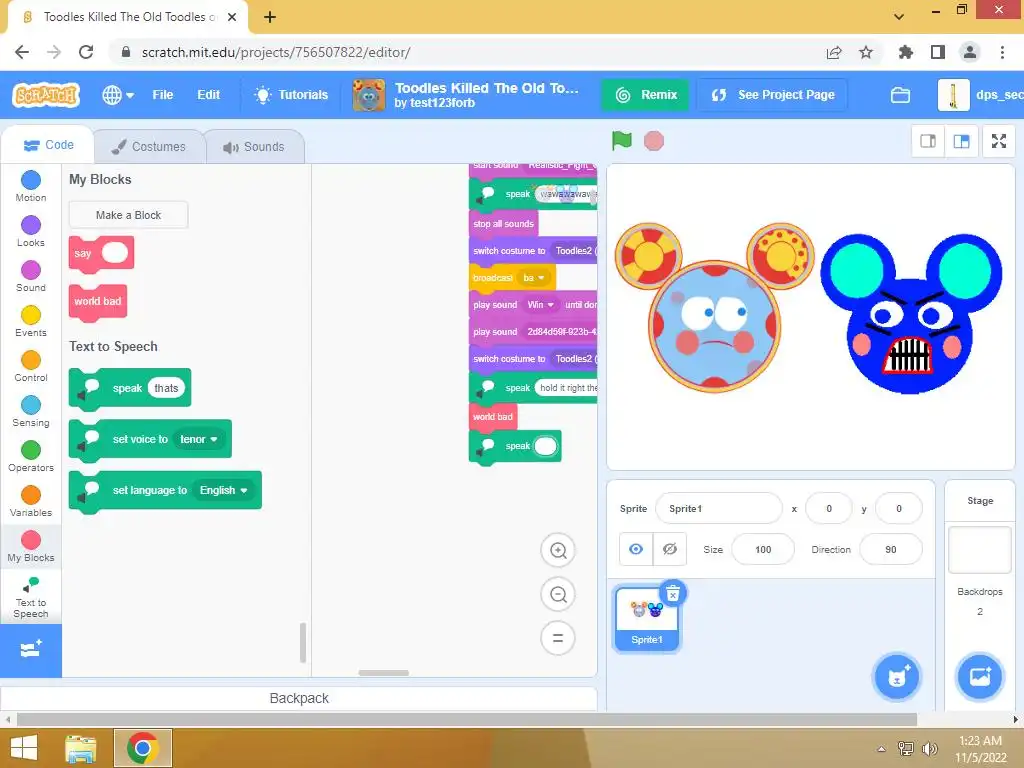
Task: Open the tenor voice dropdown
Action: 199,440
